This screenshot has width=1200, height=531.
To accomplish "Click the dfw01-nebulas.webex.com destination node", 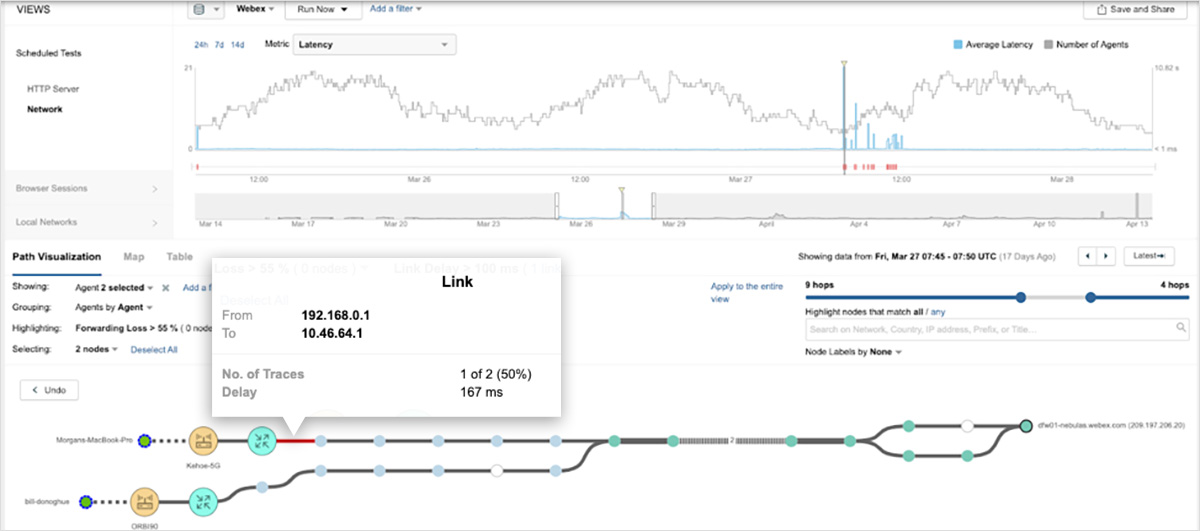I will tap(1025, 426).
